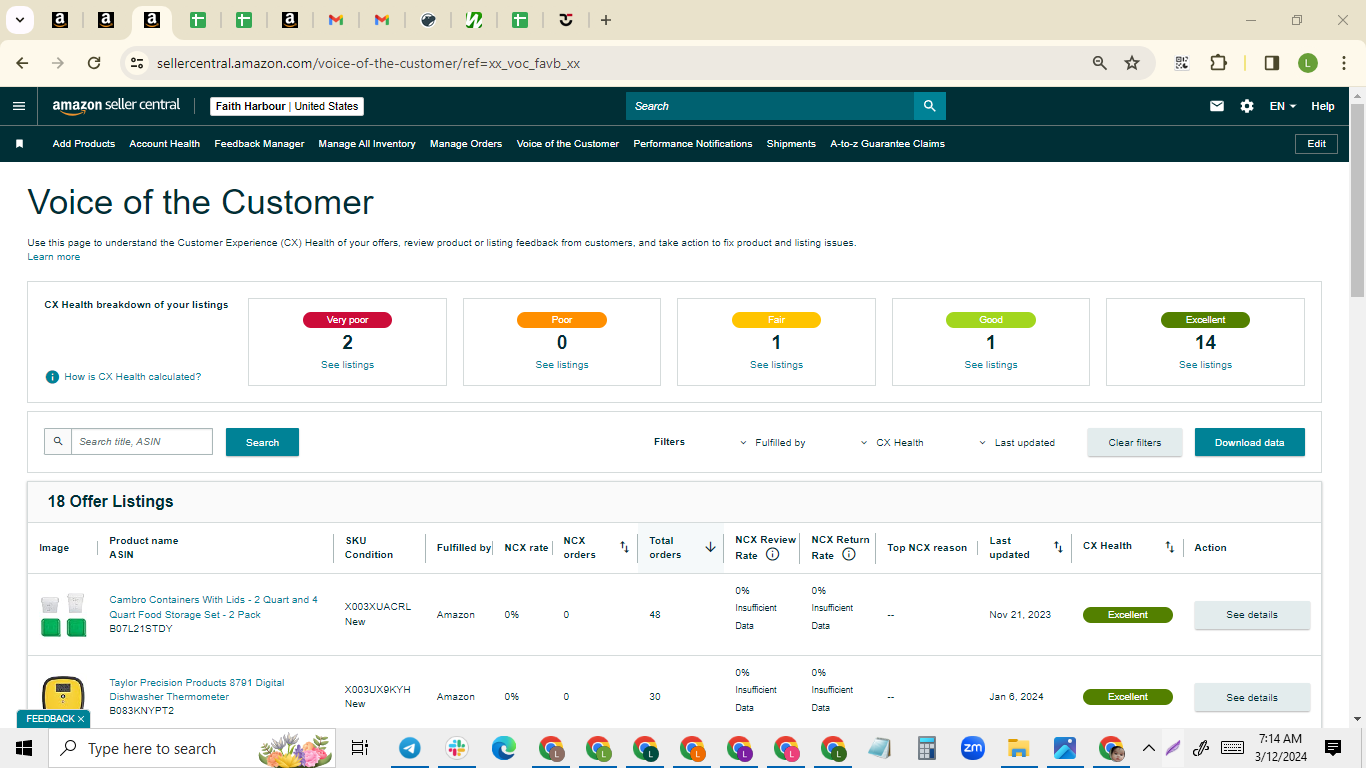Go back in browser history
This screenshot has height=768, width=1366.
pyautogui.click(x=22, y=63)
